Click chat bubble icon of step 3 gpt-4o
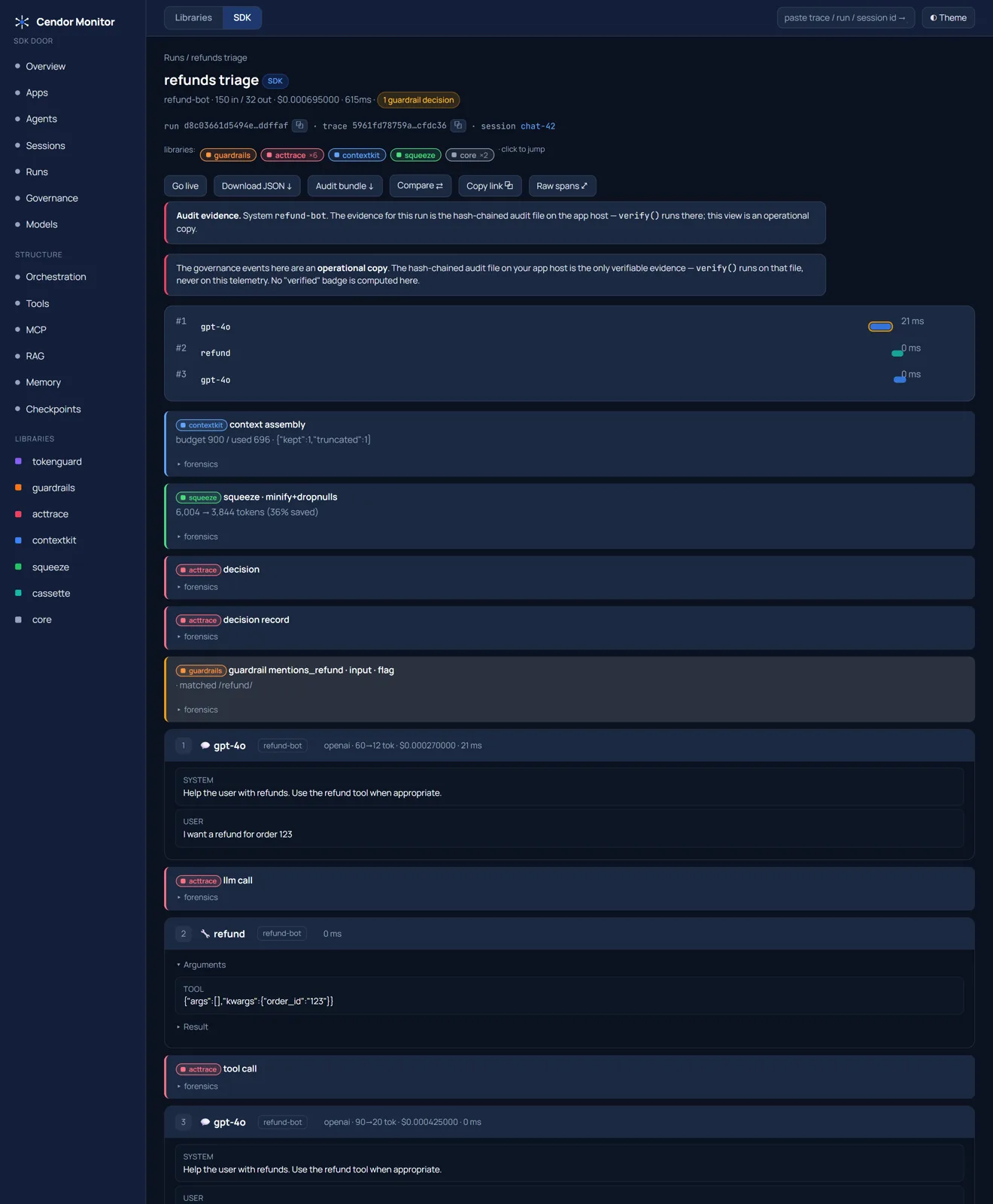 [x=205, y=1122]
